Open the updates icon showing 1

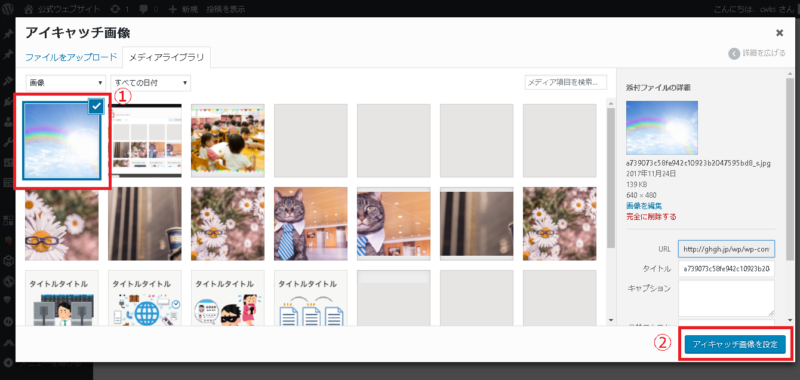pos(116,9)
